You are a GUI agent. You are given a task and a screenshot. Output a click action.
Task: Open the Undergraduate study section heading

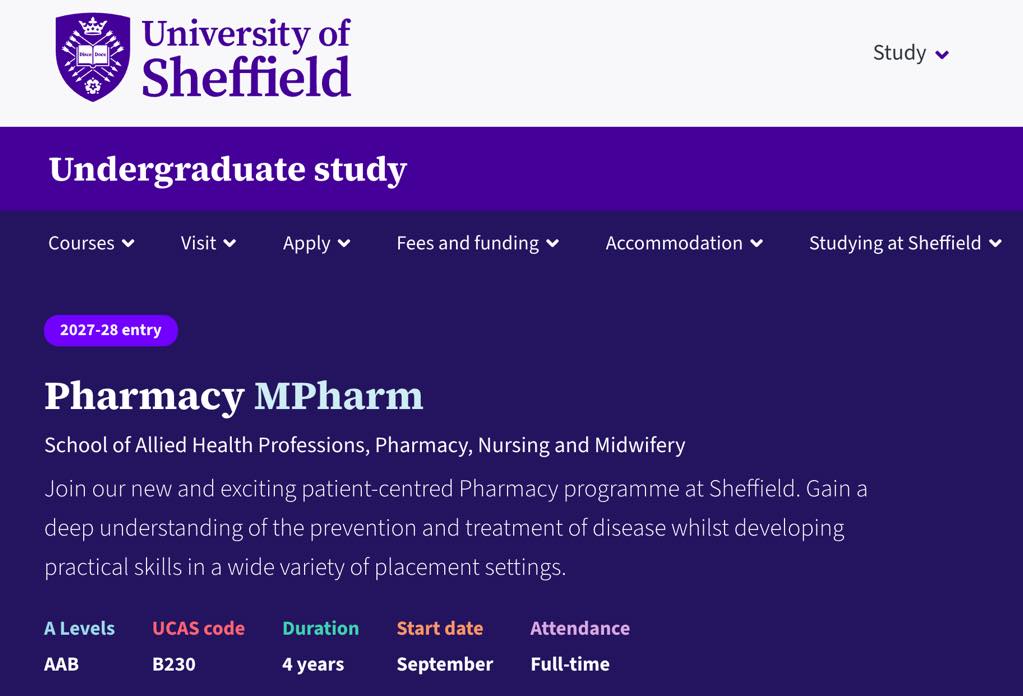point(228,170)
